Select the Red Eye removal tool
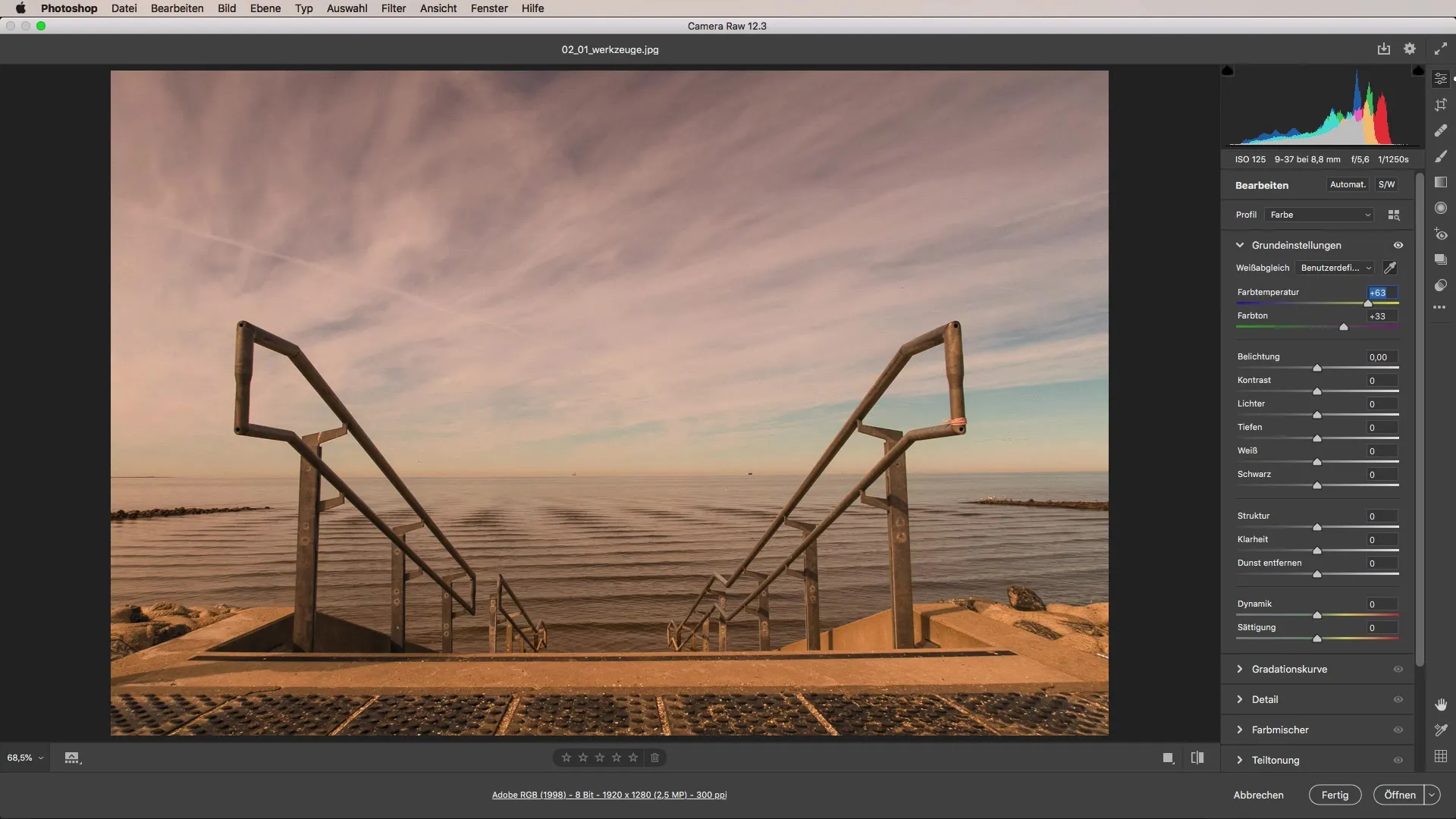Viewport: 1456px width, 819px height. [1441, 234]
